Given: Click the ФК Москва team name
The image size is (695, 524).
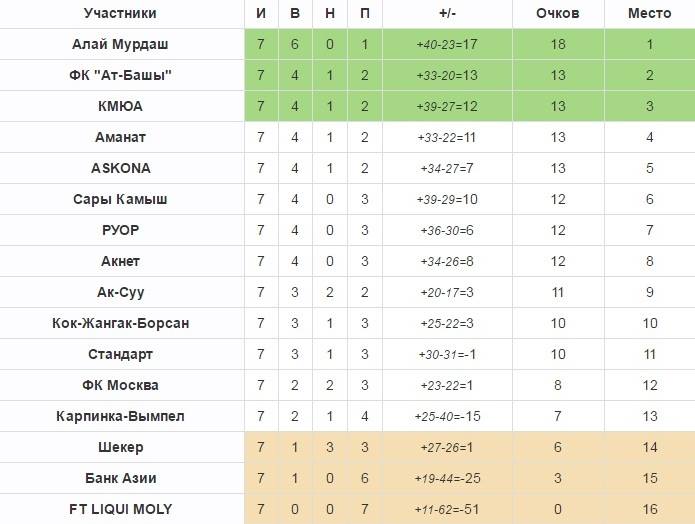Looking at the screenshot, I should (120, 385).
